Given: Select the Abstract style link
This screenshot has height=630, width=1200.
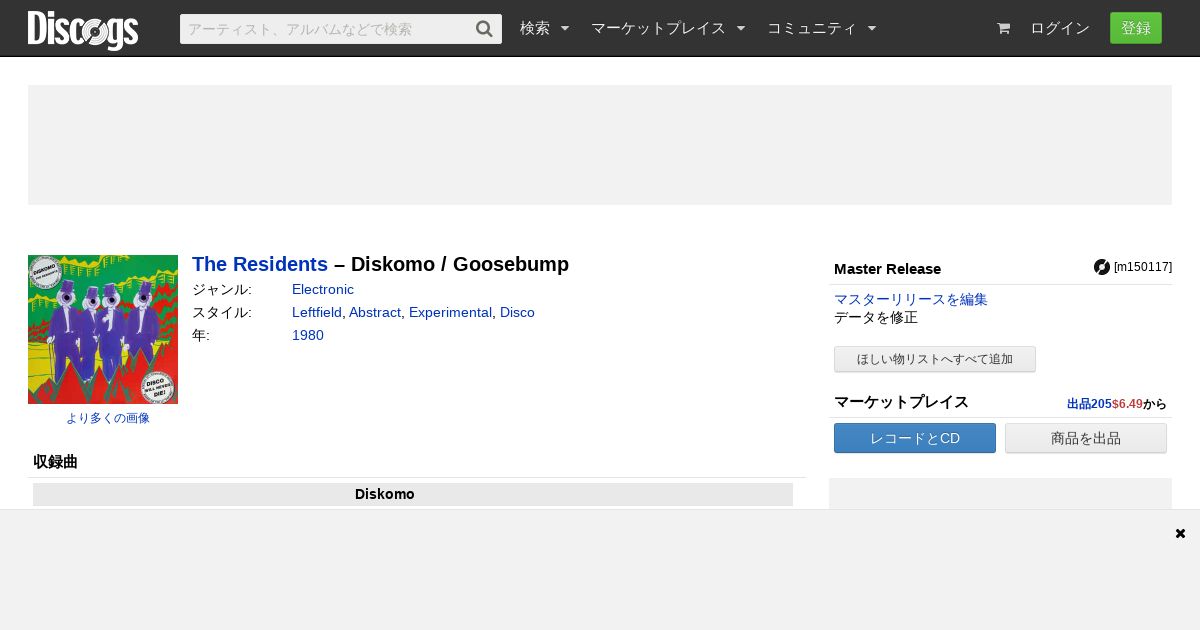Looking at the screenshot, I should tap(375, 312).
